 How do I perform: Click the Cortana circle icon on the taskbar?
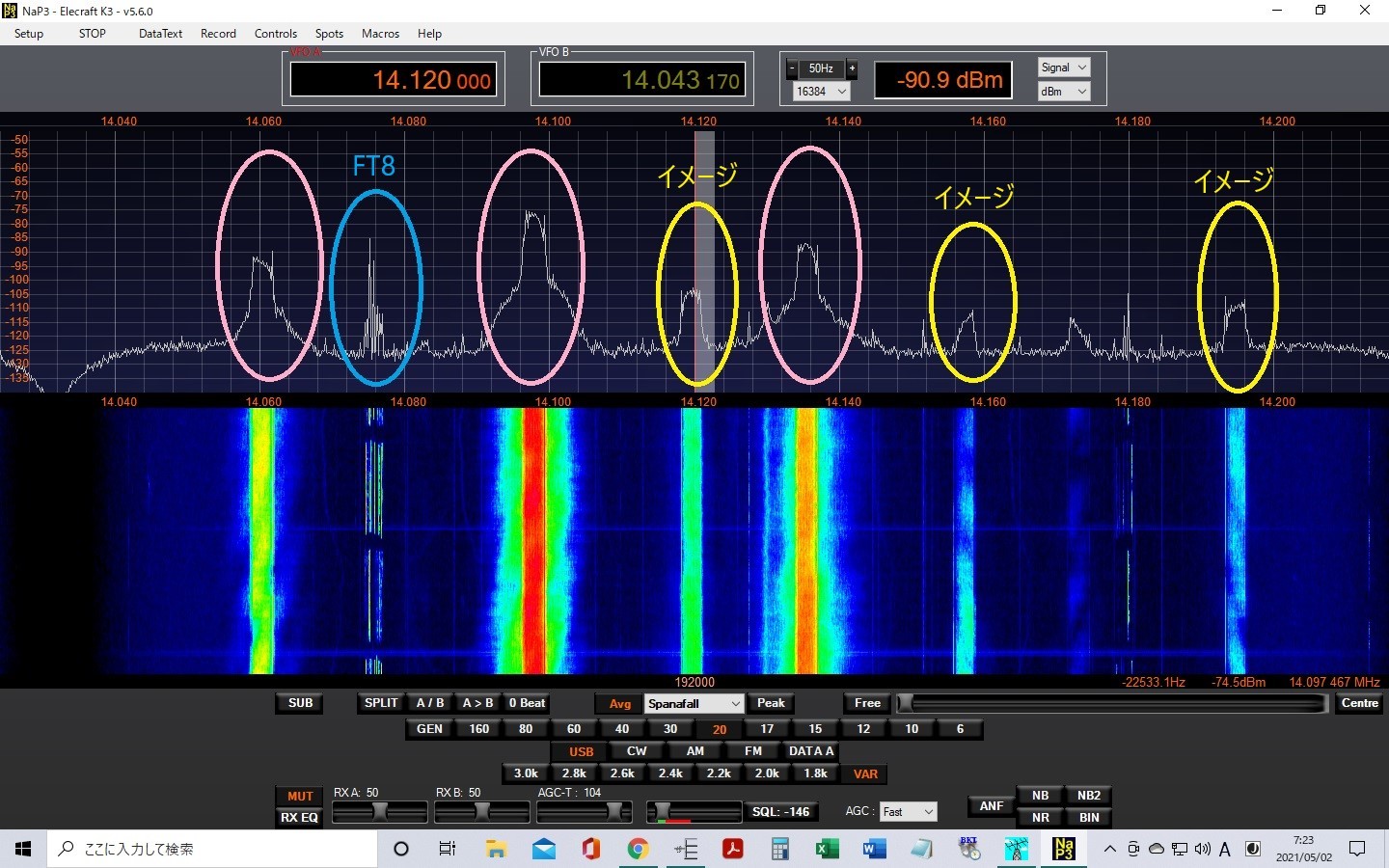(x=401, y=849)
